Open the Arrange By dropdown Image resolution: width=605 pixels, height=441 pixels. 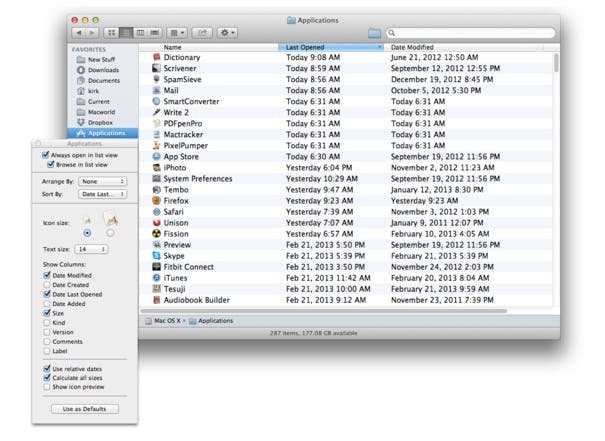[x=103, y=181]
